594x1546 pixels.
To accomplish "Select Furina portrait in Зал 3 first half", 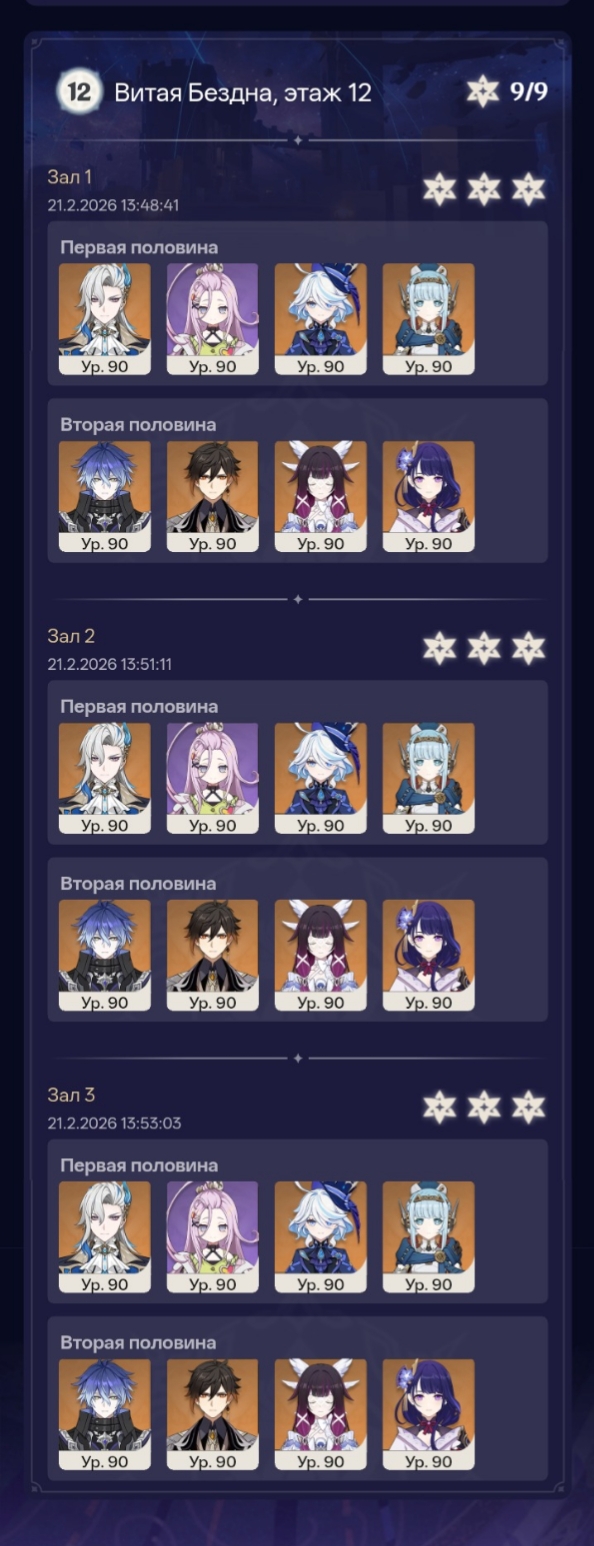I will pyautogui.click(x=320, y=1237).
